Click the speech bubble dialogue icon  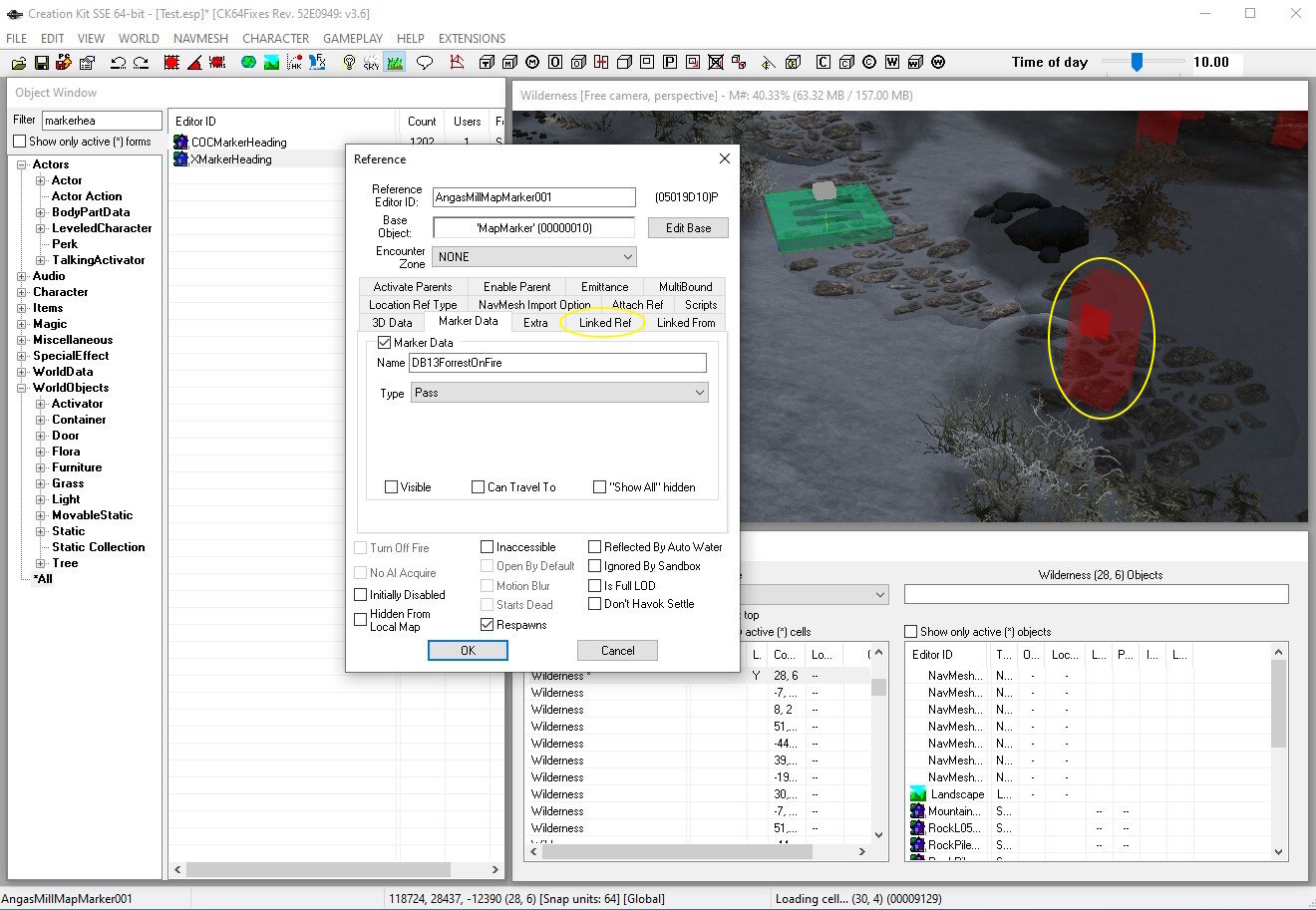(x=425, y=63)
